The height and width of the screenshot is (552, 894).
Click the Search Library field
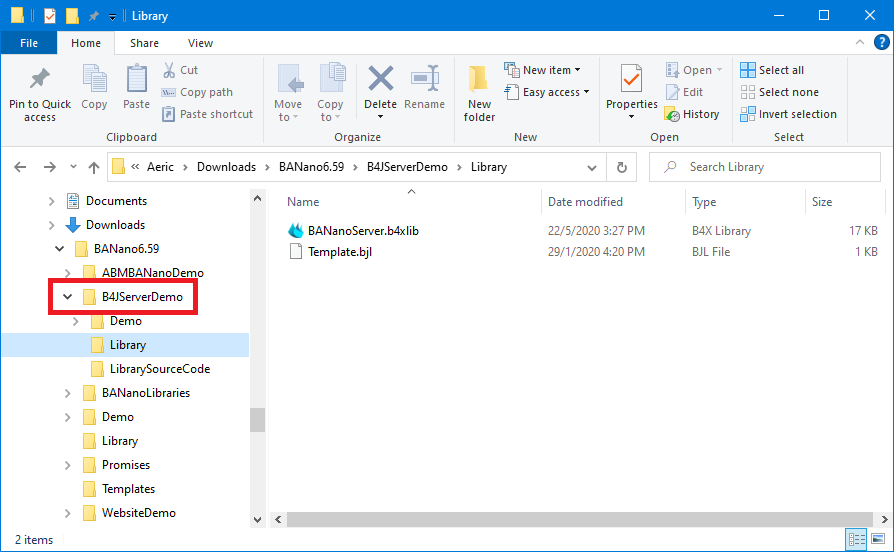tap(765, 167)
